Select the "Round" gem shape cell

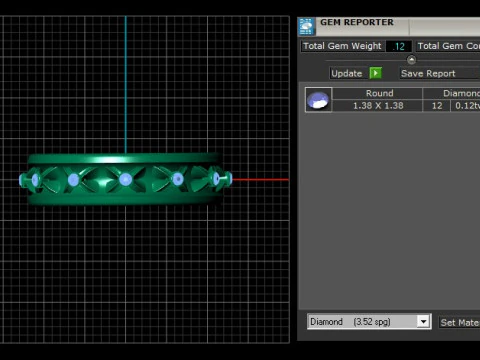point(378,93)
